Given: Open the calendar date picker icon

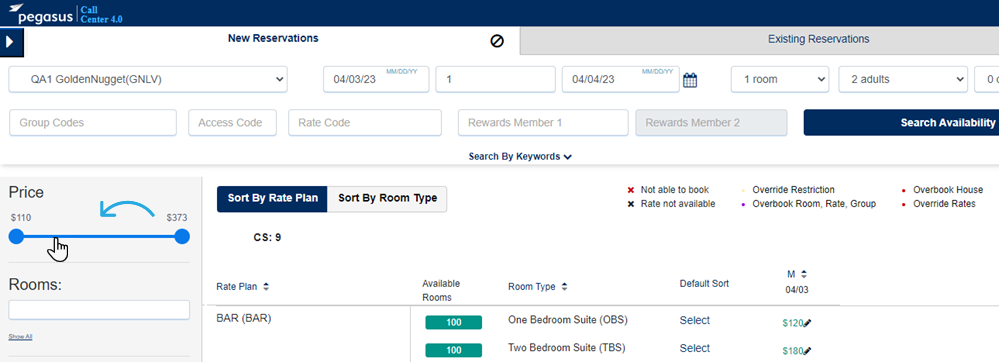Looking at the screenshot, I should click(690, 80).
